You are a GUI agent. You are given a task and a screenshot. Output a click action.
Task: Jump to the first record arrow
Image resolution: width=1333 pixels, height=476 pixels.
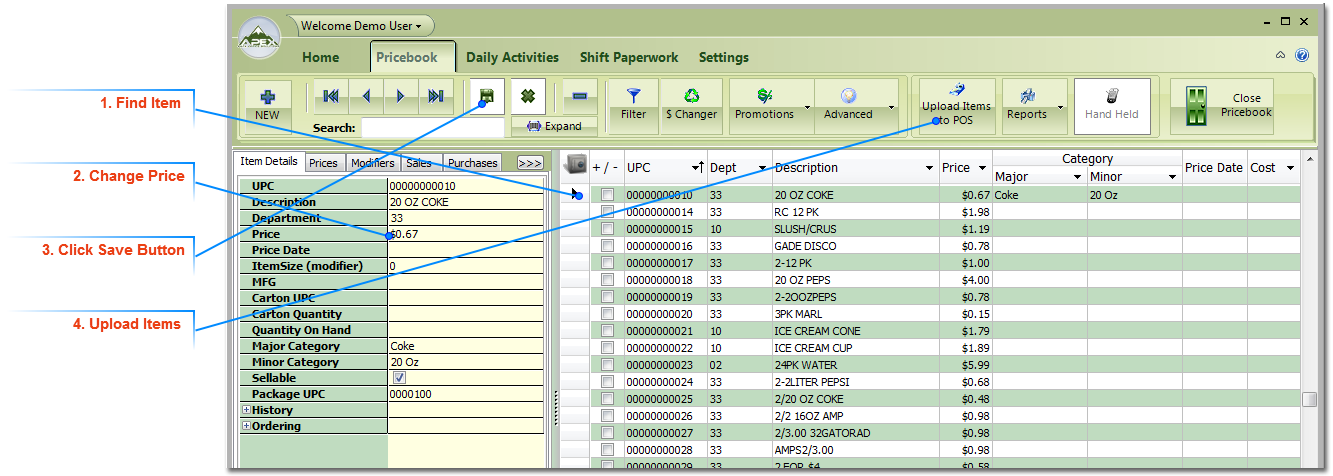pos(331,96)
